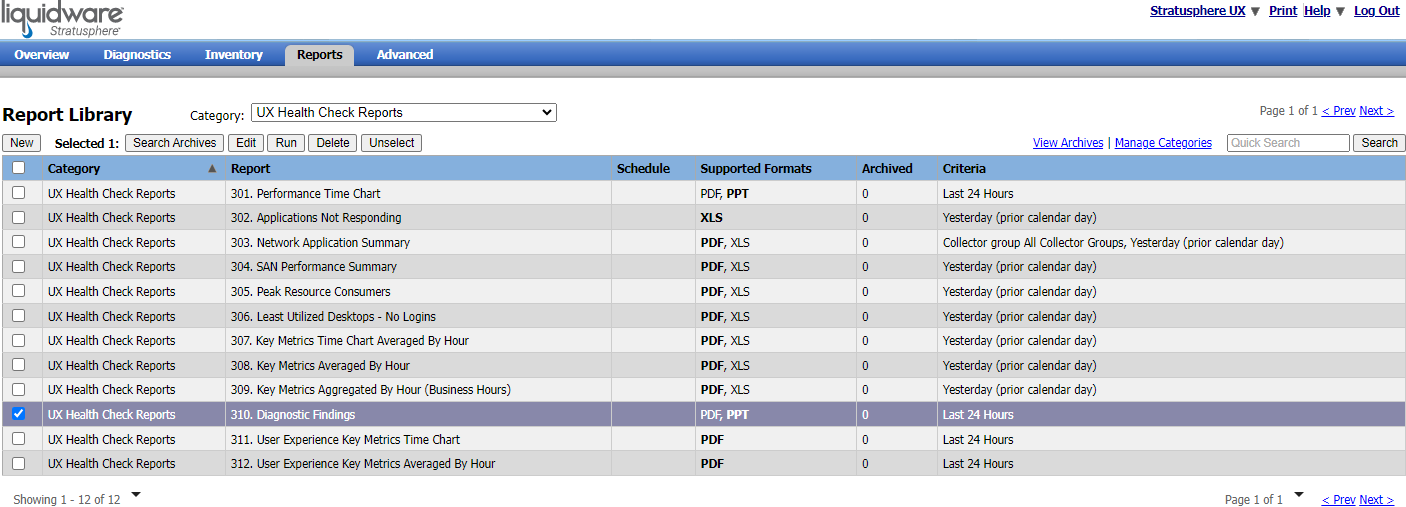1406x507 pixels.
Task: Click the Print link
Action: 1283,11
